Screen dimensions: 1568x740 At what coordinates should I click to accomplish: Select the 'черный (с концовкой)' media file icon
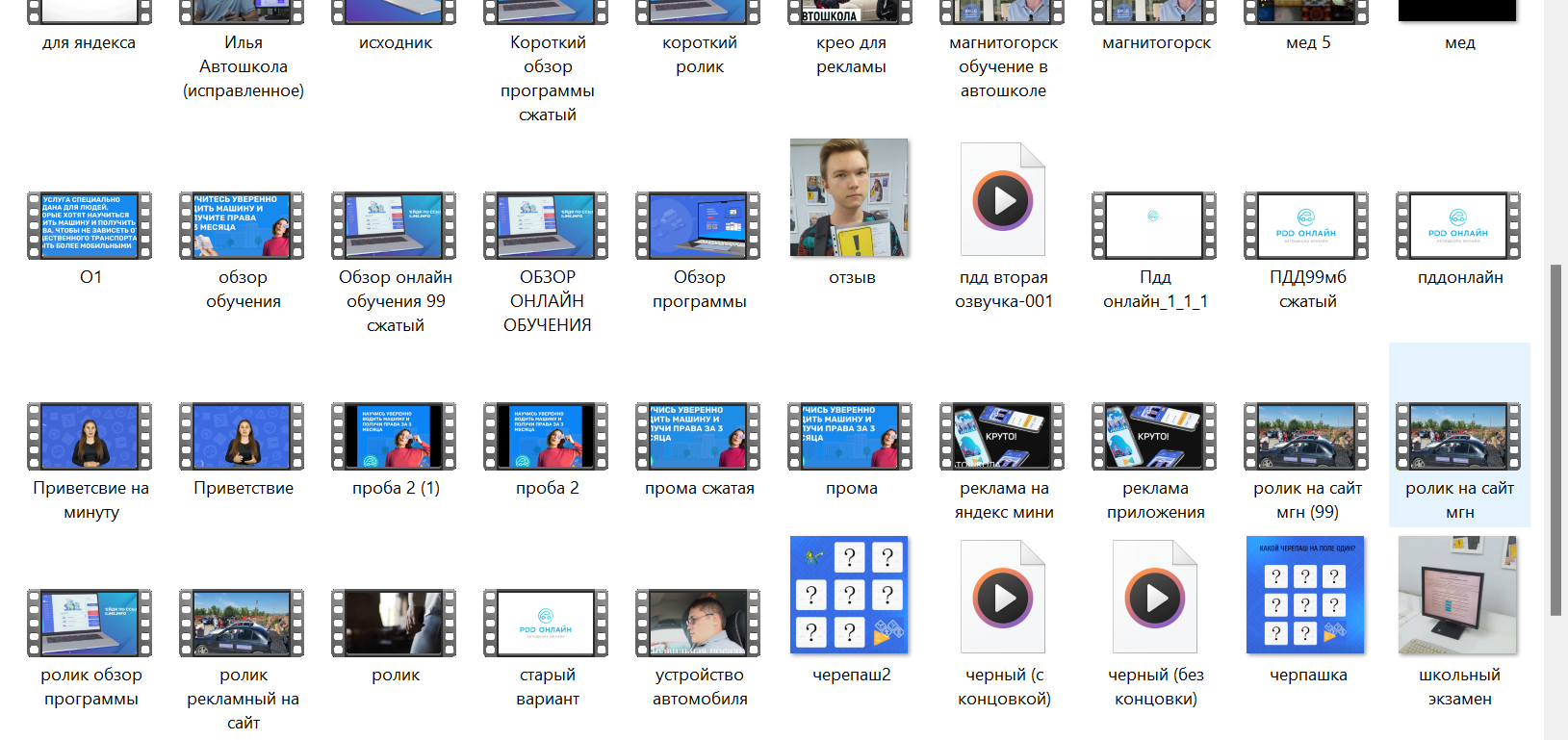coord(1003,598)
